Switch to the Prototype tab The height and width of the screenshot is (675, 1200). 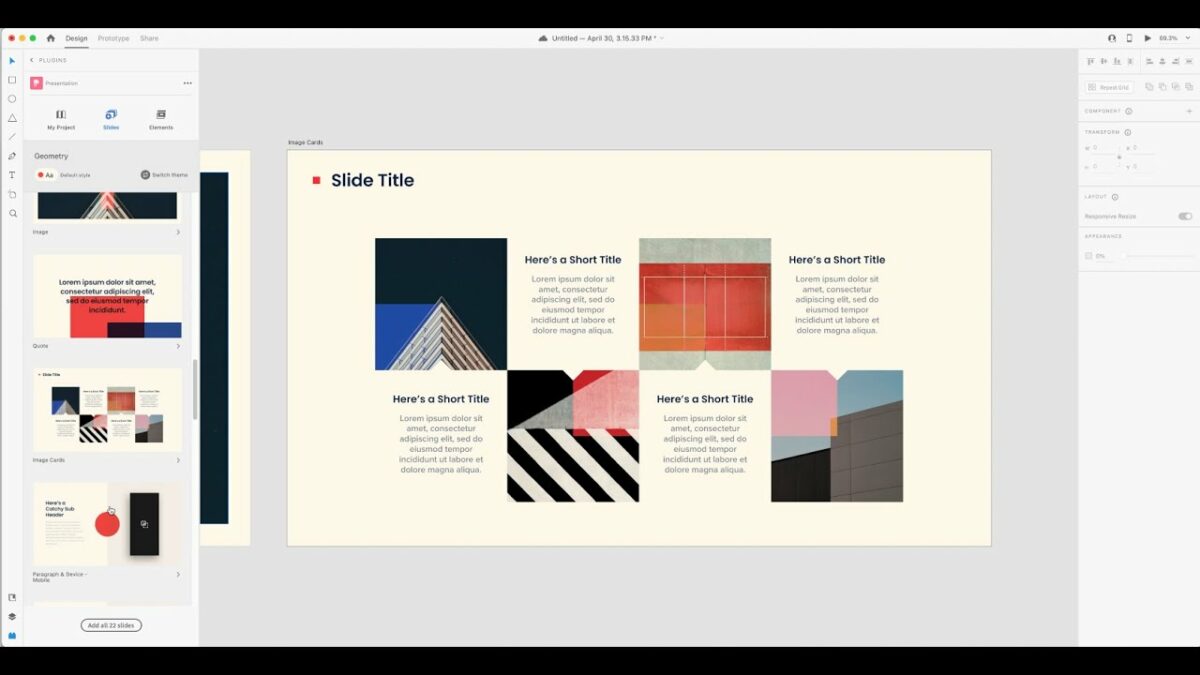pyautogui.click(x=113, y=38)
